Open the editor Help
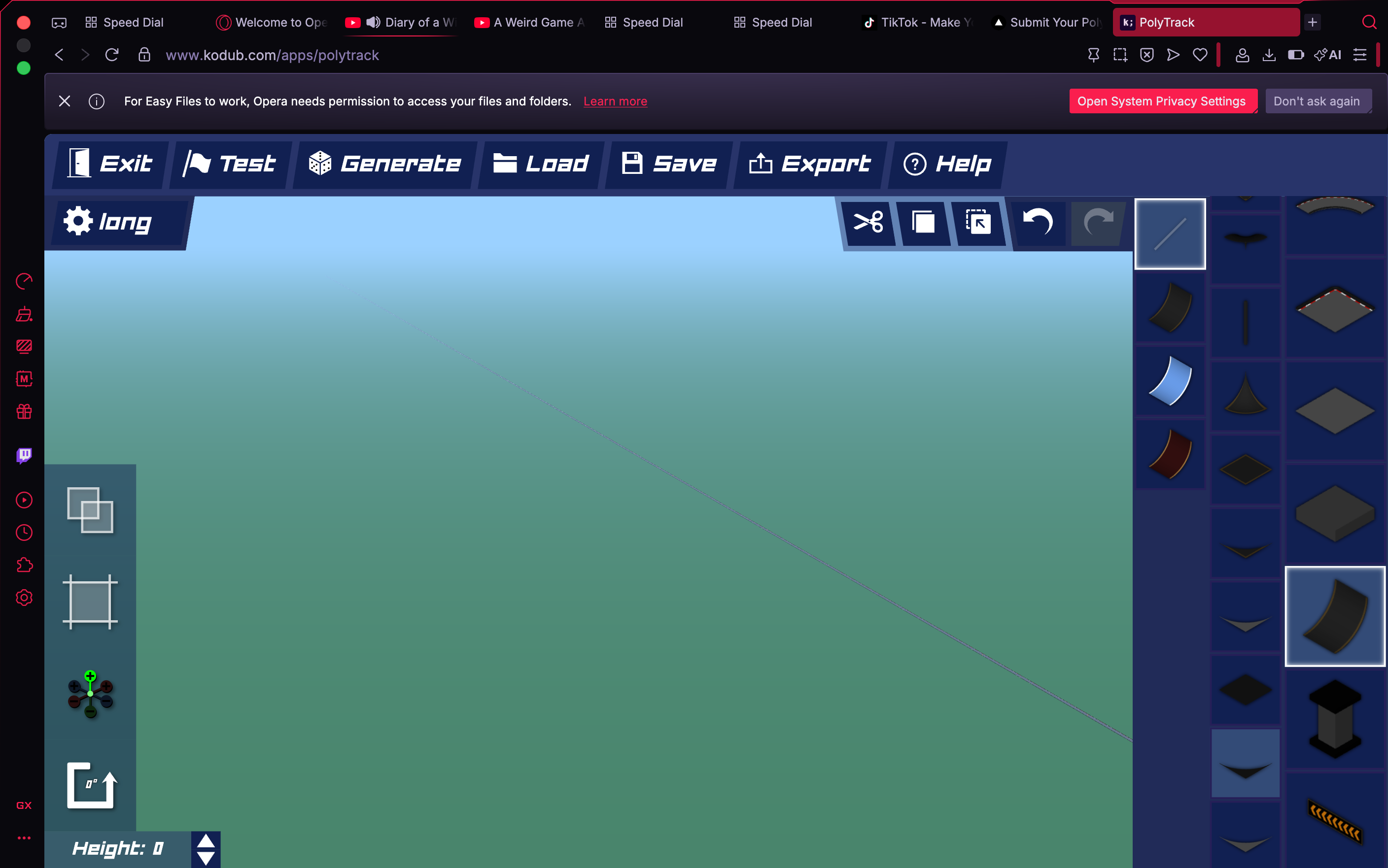 (947, 164)
